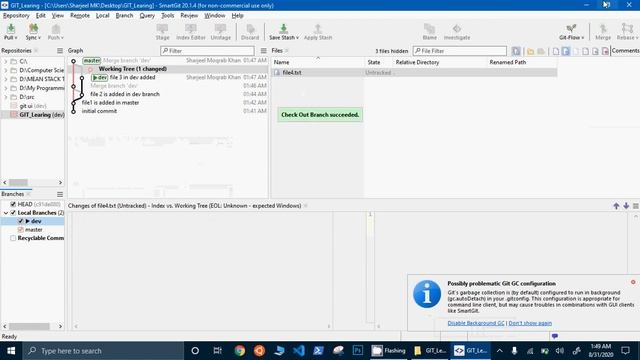Image resolution: width=640 pixels, height=360 pixels.
Task: Click the Stage toolbar icon
Action: tap(162, 31)
